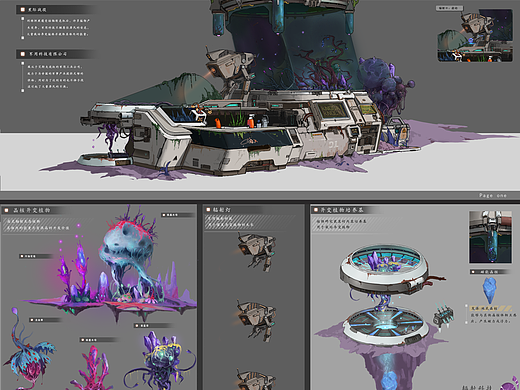
Task: Click the small label above the scene thumbnail
Action: click(x=449, y=8)
